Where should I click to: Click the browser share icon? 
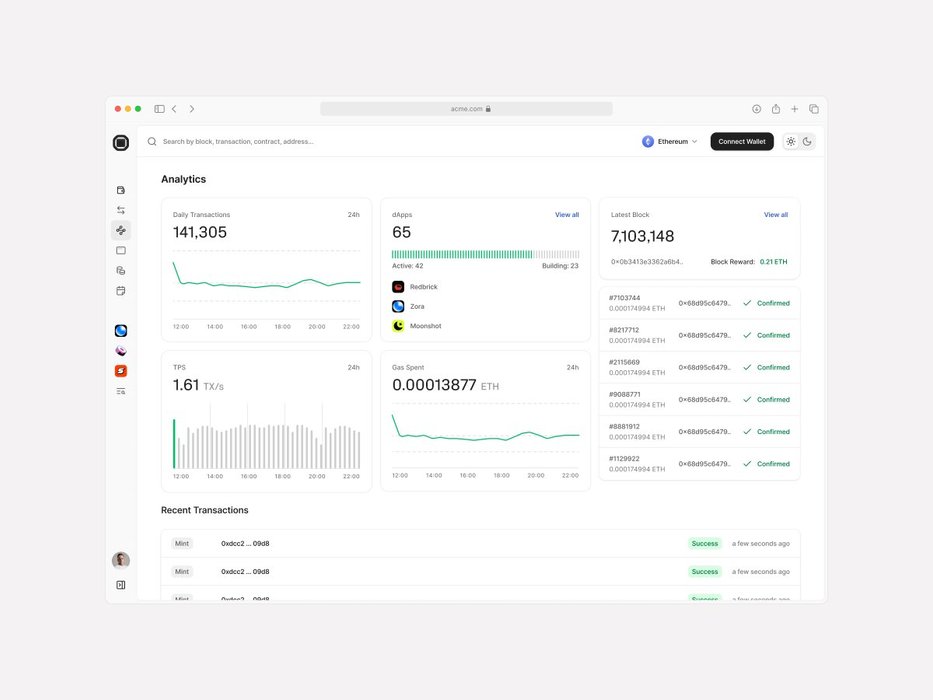[x=775, y=109]
